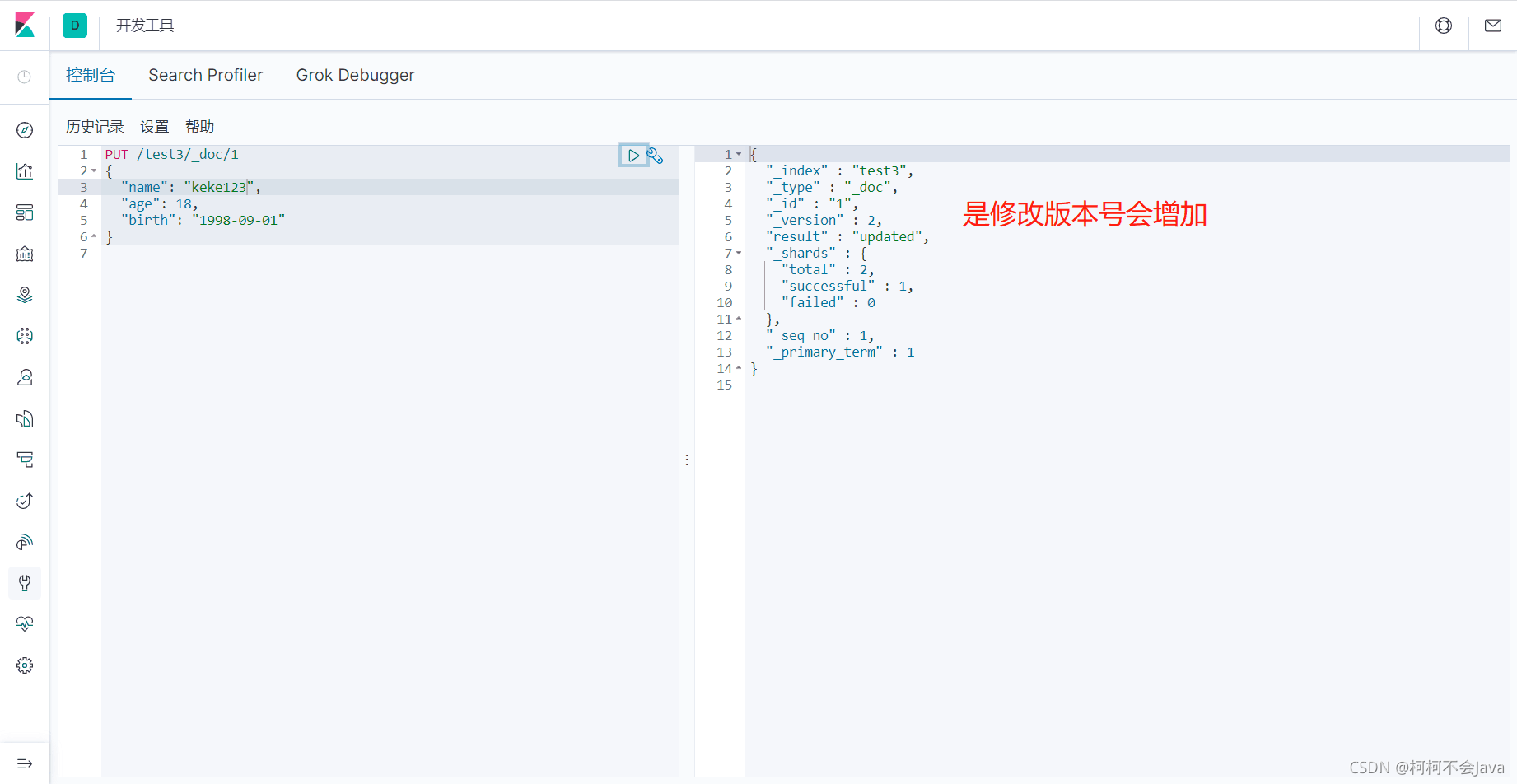This screenshot has height=784, width=1517.
Task: Click empty request editor line 7
Action: (x=390, y=253)
